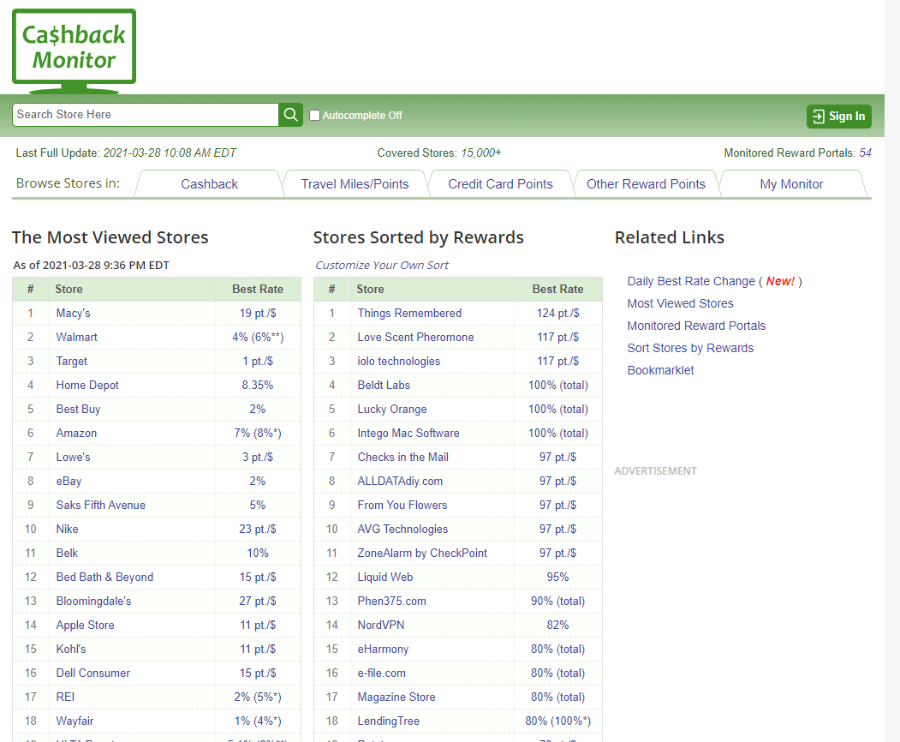The width and height of the screenshot is (900, 742).
Task: Open the Liquid Web link
Action: tap(385, 577)
